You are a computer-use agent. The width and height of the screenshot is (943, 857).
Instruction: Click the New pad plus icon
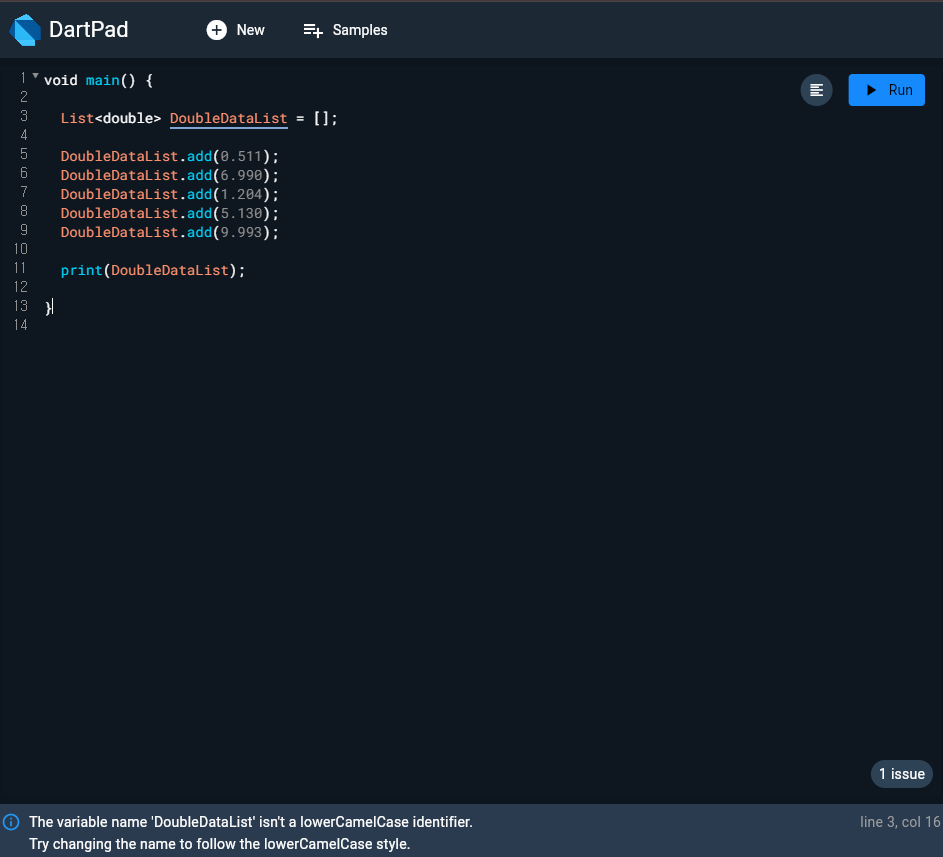pyautogui.click(x=217, y=30)
